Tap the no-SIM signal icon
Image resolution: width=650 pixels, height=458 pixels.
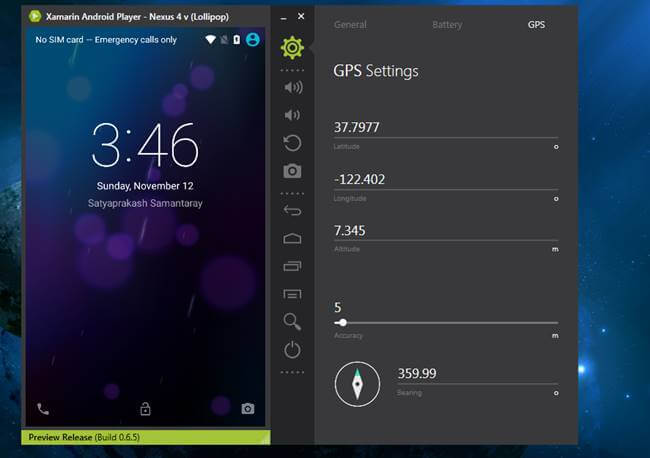point(224,40)
